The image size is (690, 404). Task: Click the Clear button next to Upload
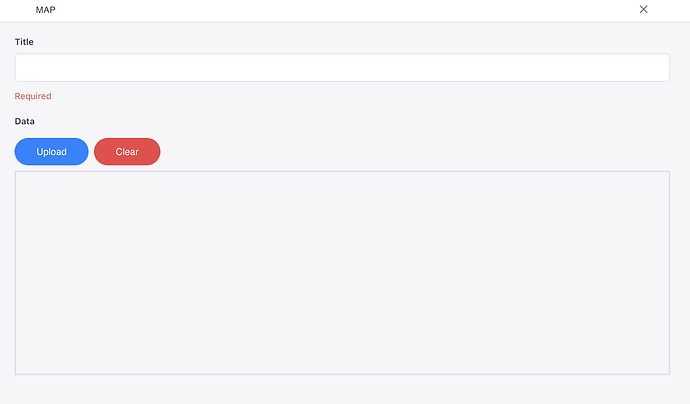click(x=127, y=151)
